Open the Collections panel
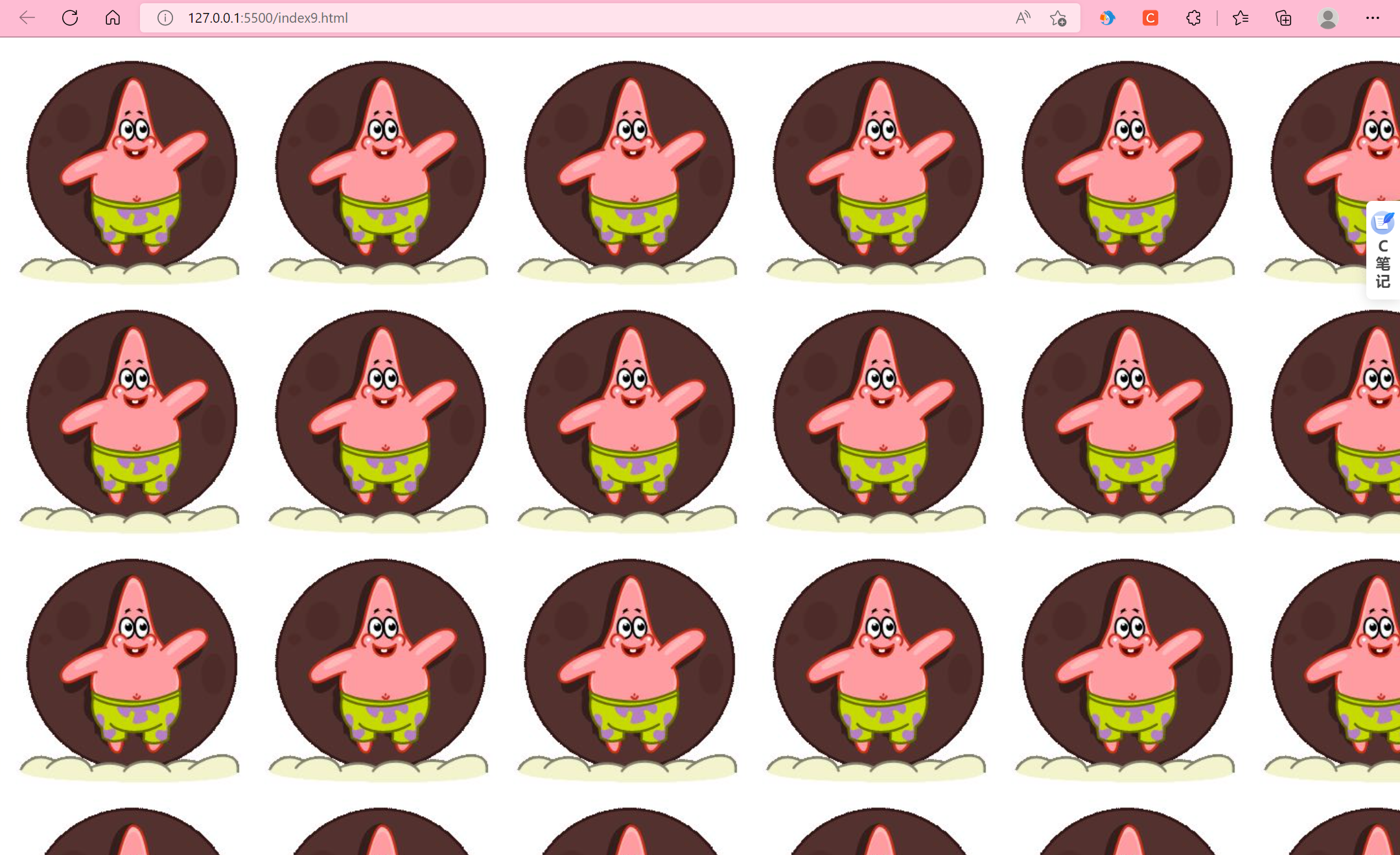This screenshot has width=1400, height=855. click(x=1283, y=18)
